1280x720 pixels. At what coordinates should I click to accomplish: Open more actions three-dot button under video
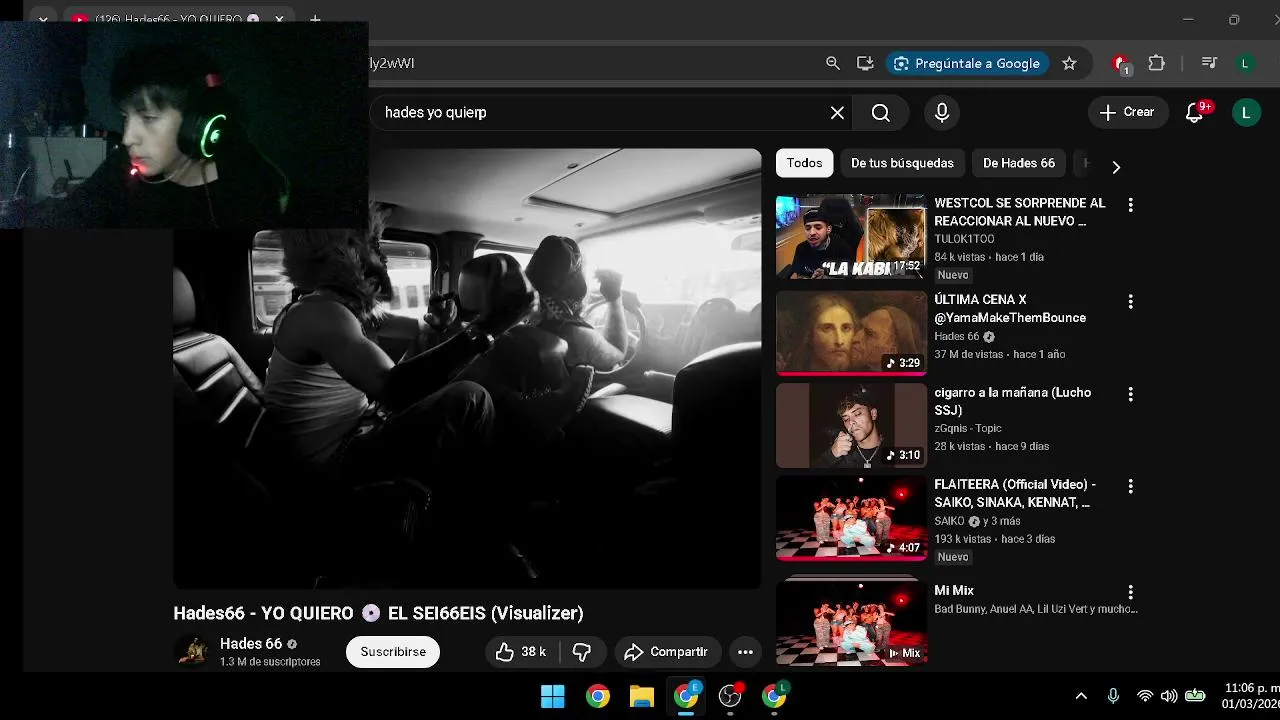[x=745, y=652]
